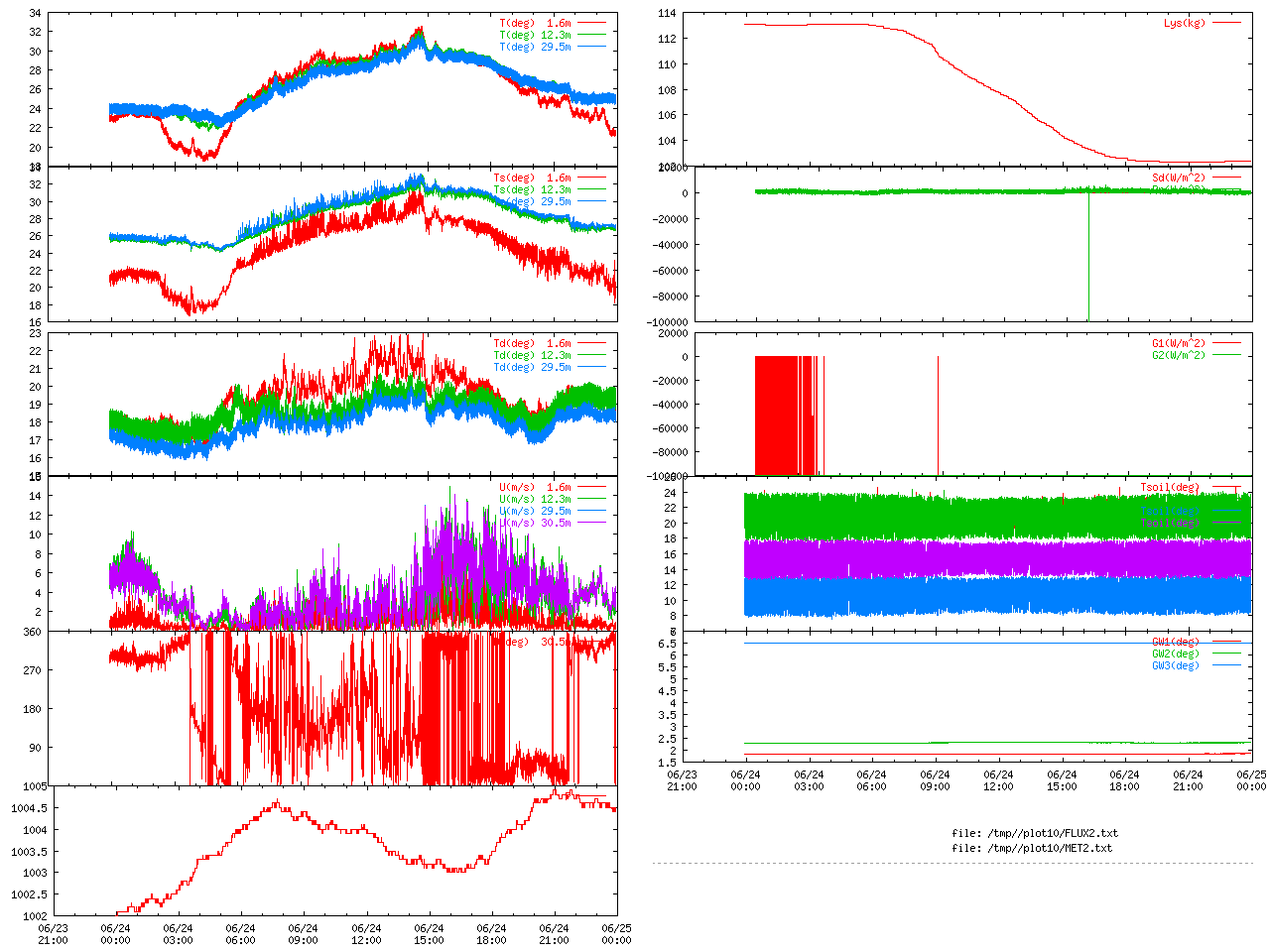Click the 06/24 12:00 label under pressure plot
Viewport: 1270px width, 952px height.
[x=366, y=934]
